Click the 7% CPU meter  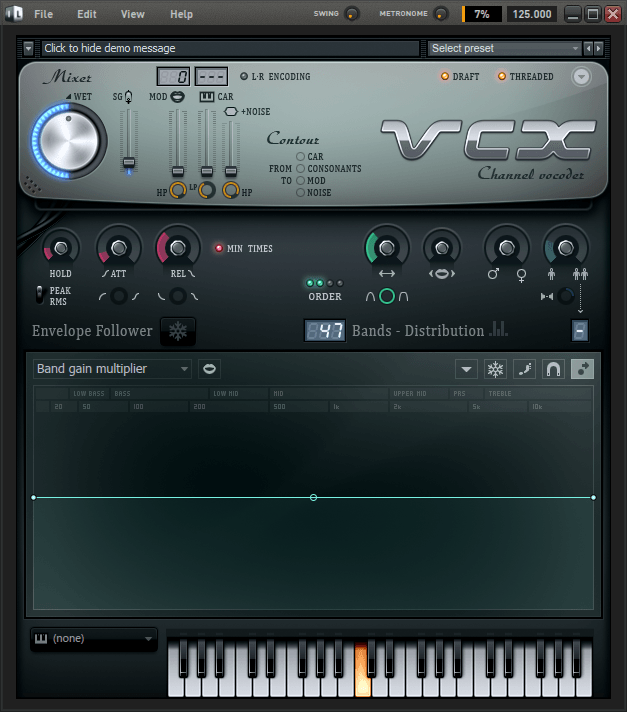(x=482, y=14)
